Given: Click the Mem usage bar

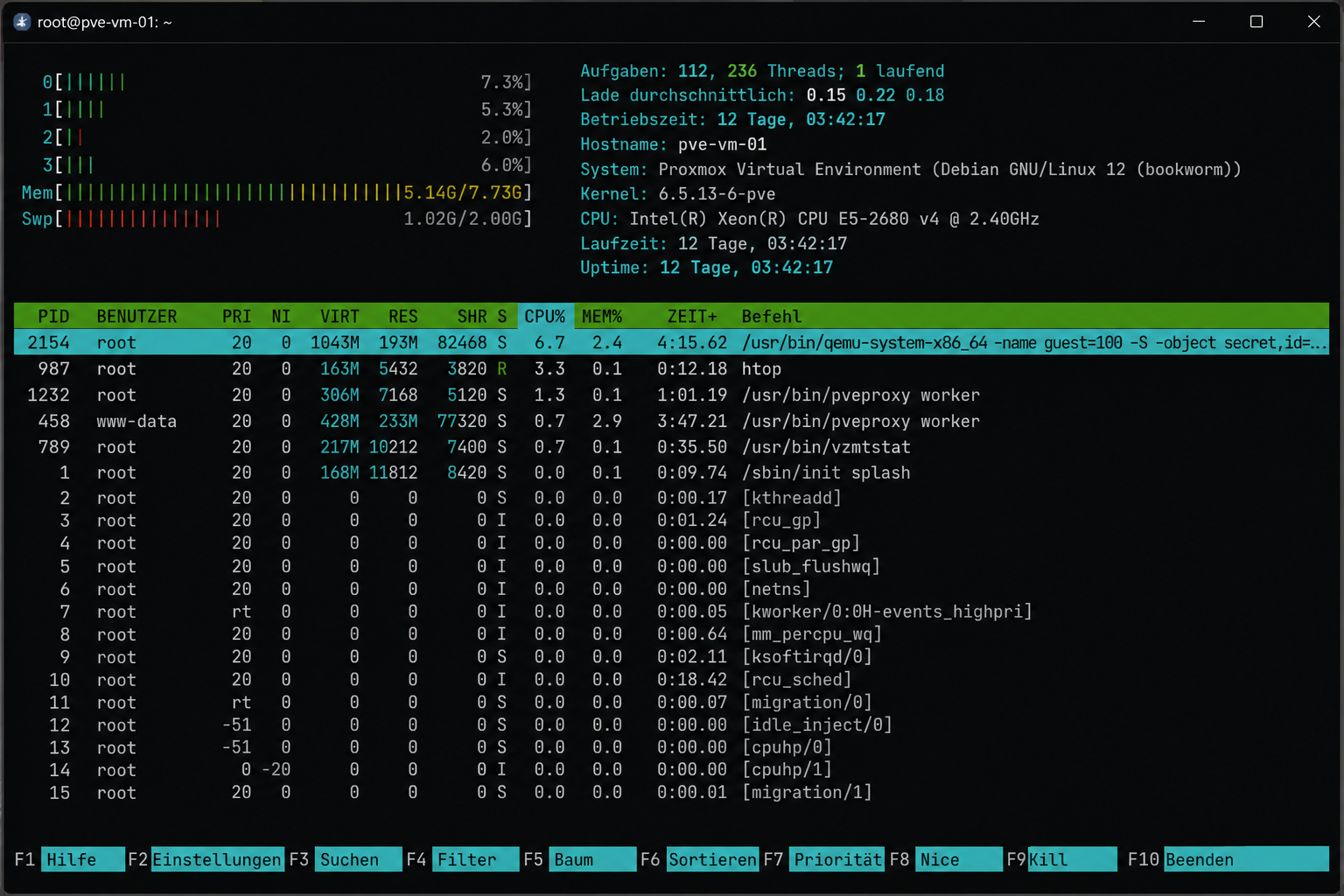Looking at the screenshot, I should tap(276, 192).
